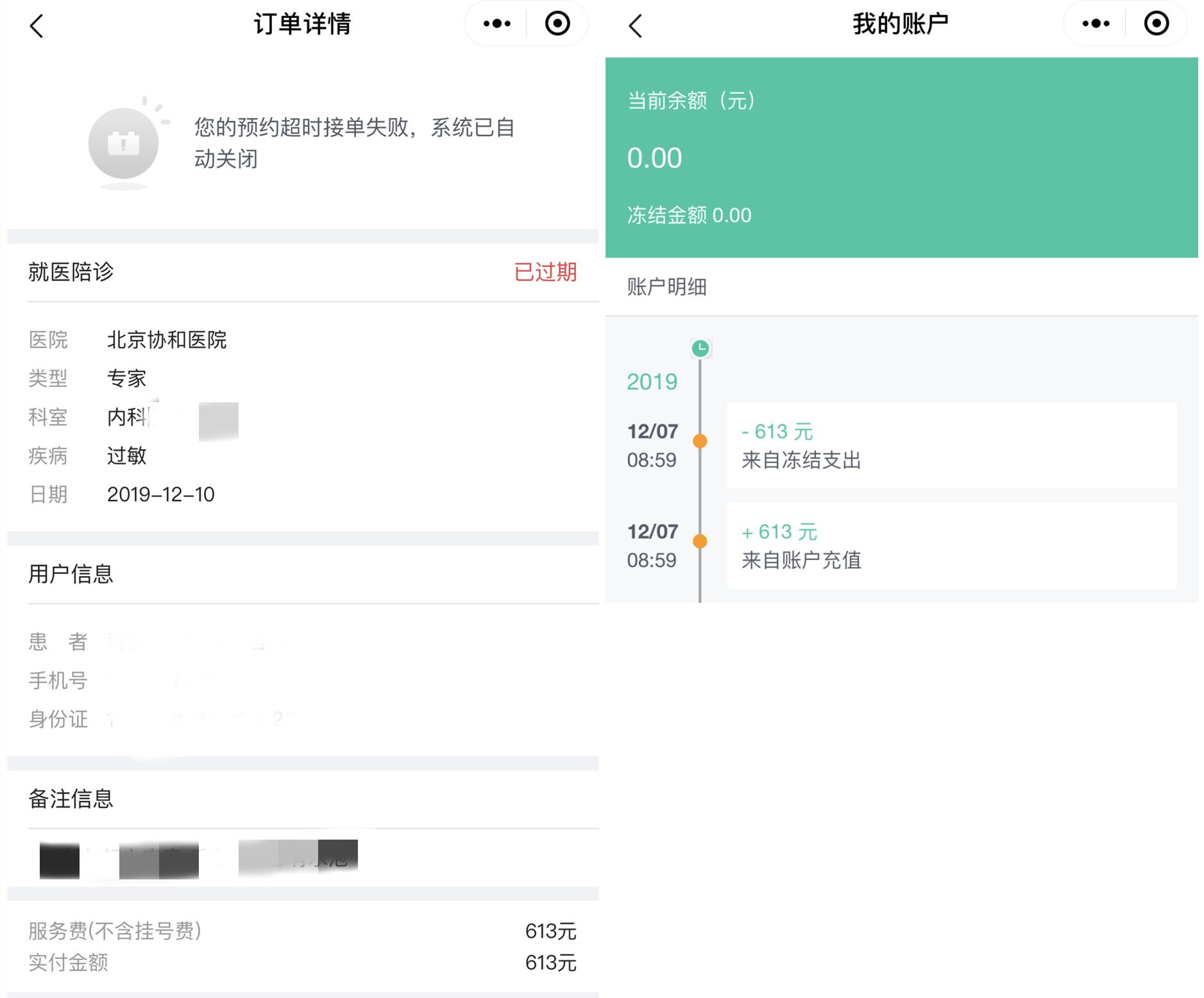
Task: Expand the 用户信息 section header
Action: point(71,574)
